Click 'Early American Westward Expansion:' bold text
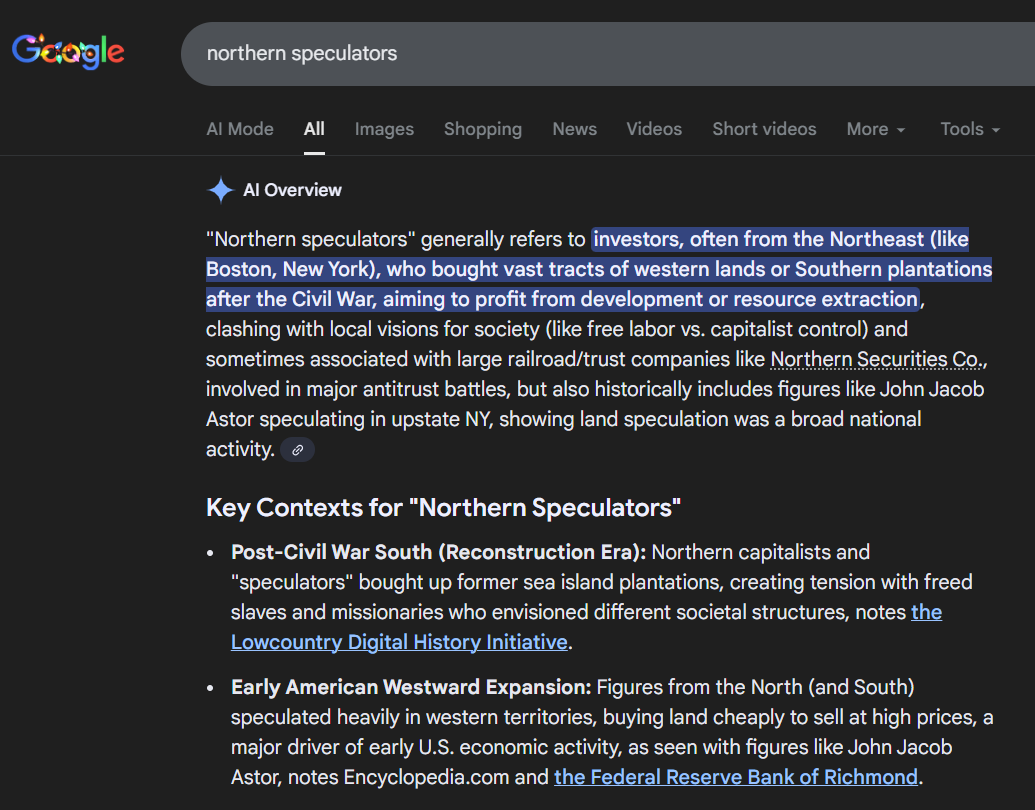 coord(411,687)
